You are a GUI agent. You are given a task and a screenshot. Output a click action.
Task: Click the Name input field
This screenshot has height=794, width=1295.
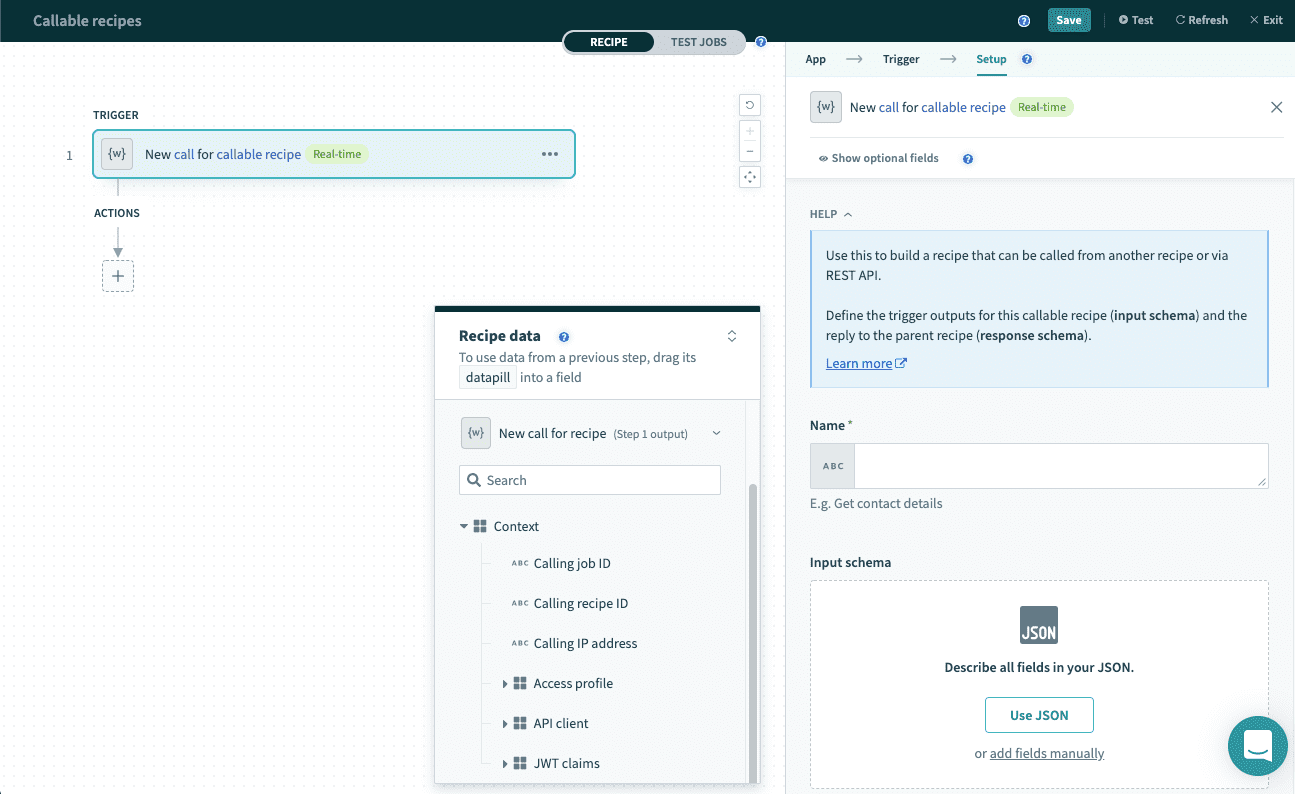[x=1062, y=465]
